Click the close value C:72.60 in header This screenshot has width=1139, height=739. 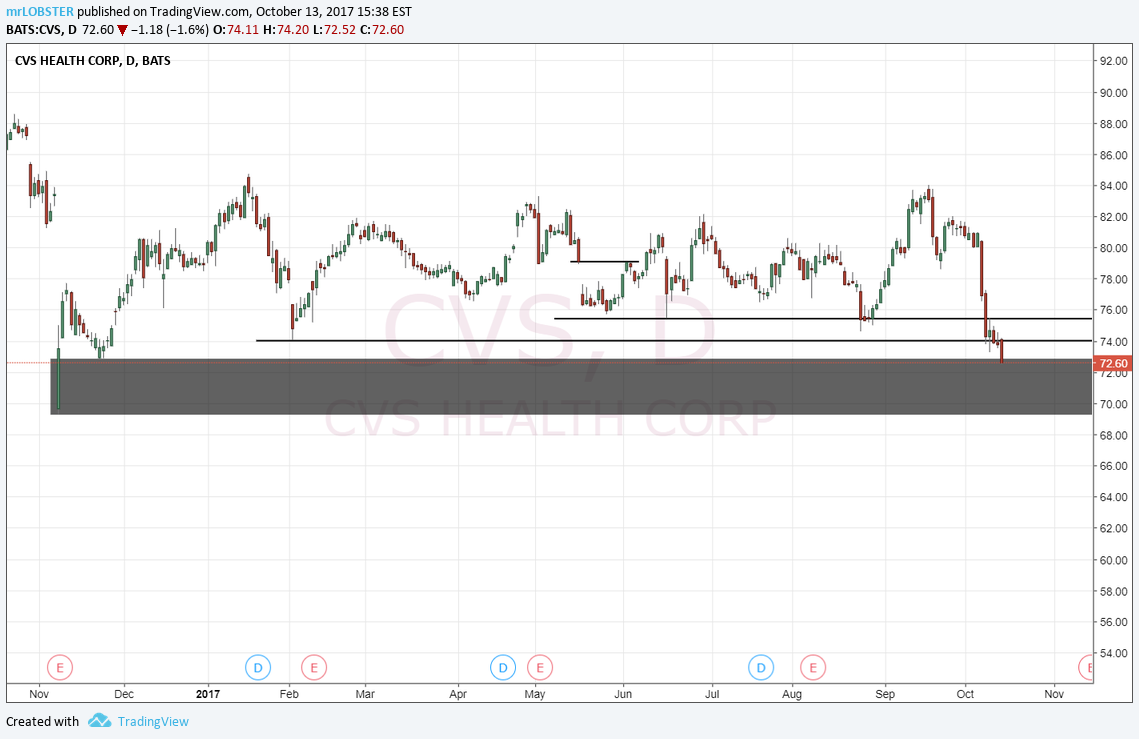(x=382, y=30)
